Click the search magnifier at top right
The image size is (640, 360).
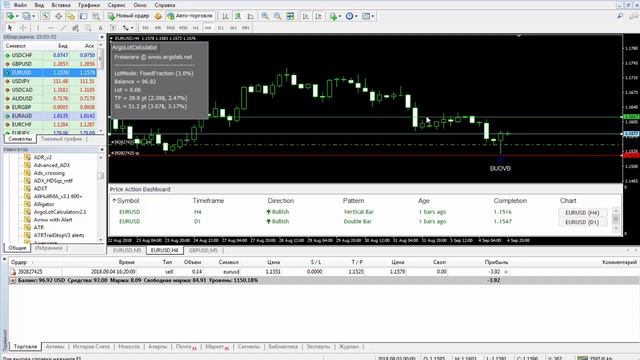(x=620, y=16)
